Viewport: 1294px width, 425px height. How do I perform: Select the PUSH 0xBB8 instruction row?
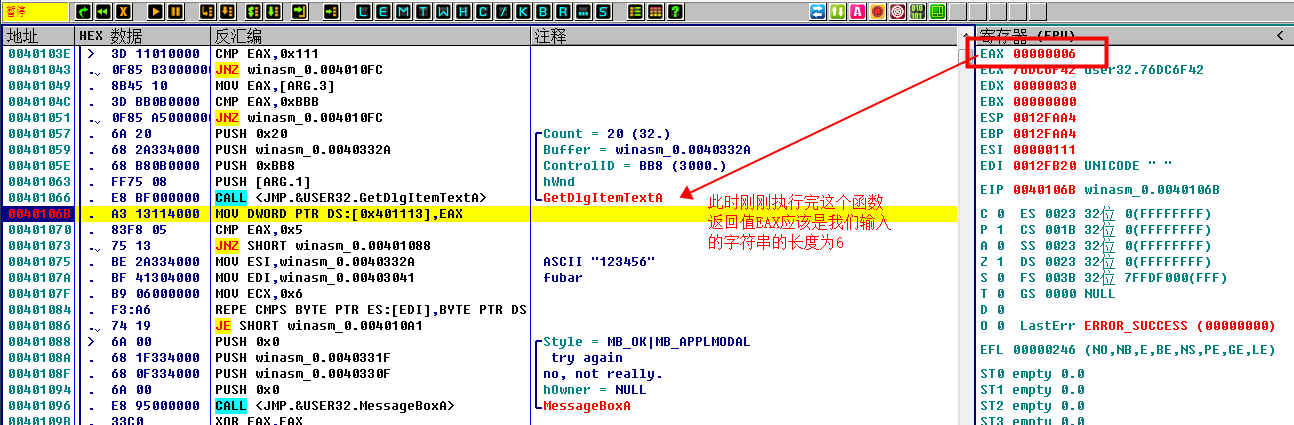(x=479, y=166)
